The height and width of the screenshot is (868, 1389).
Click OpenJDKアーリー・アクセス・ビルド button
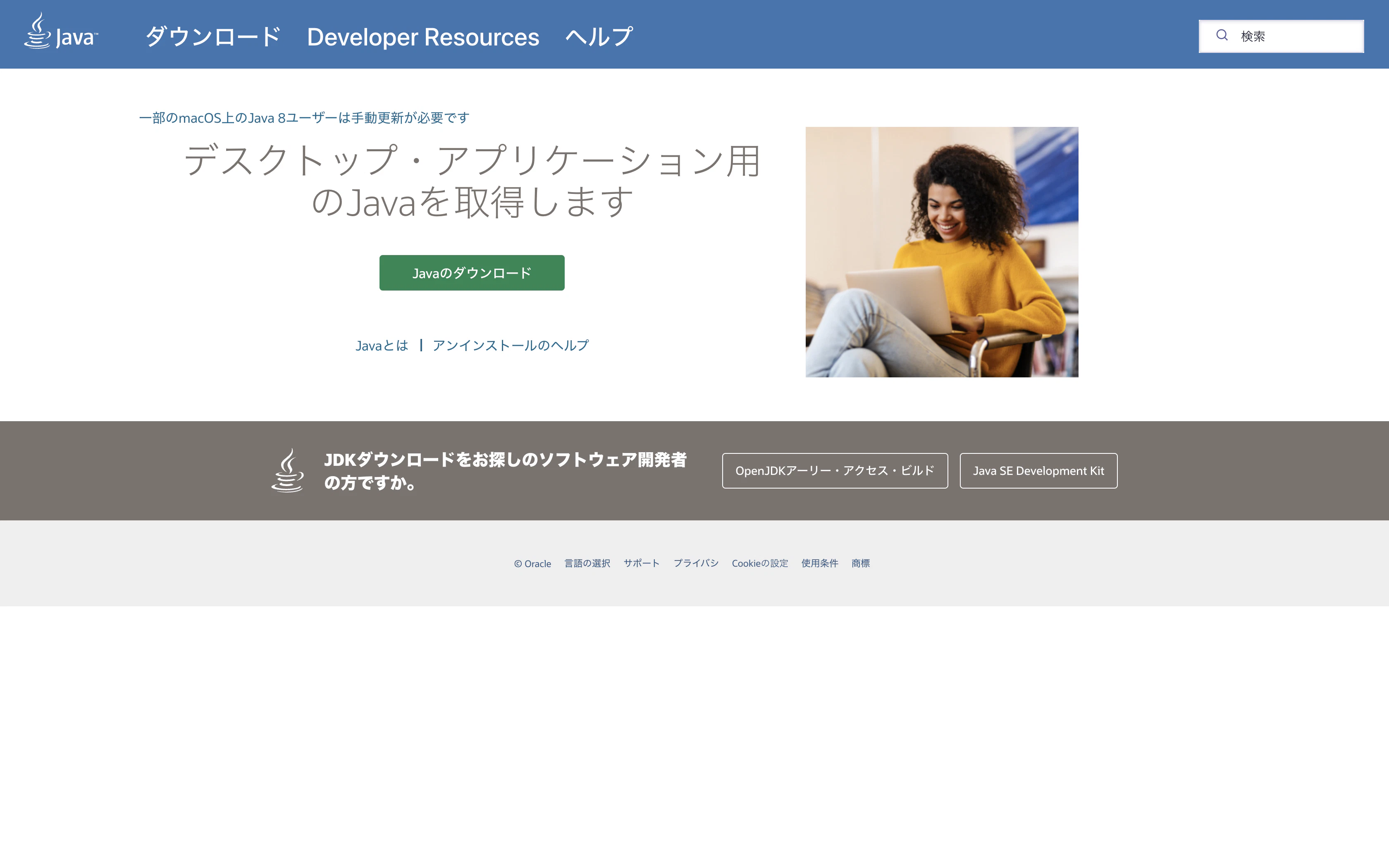[835, 471]
